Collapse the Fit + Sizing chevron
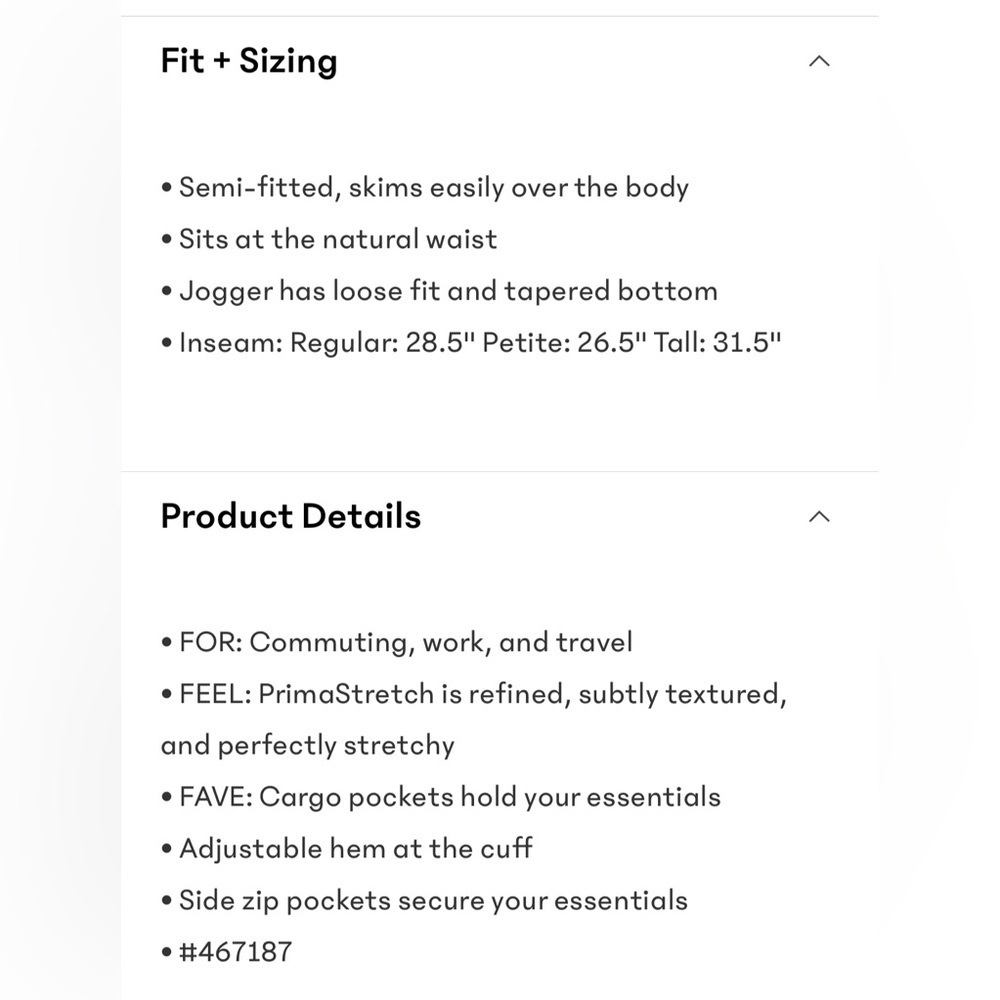 [819, 61]
